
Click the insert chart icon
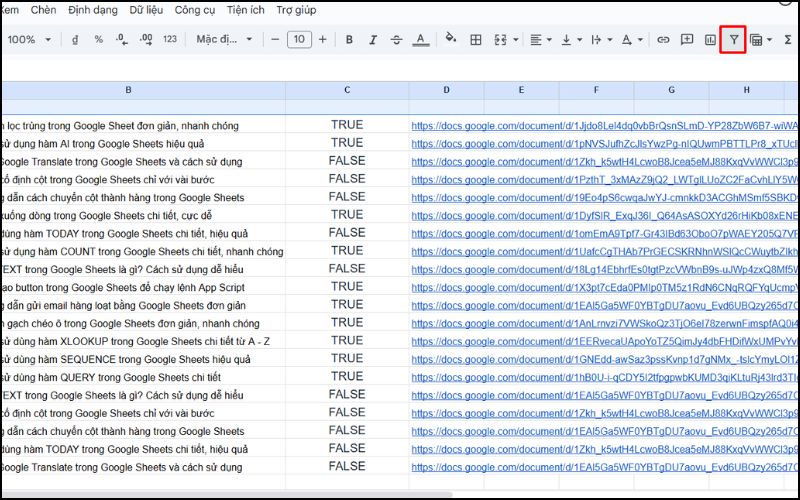pos(710,40)
